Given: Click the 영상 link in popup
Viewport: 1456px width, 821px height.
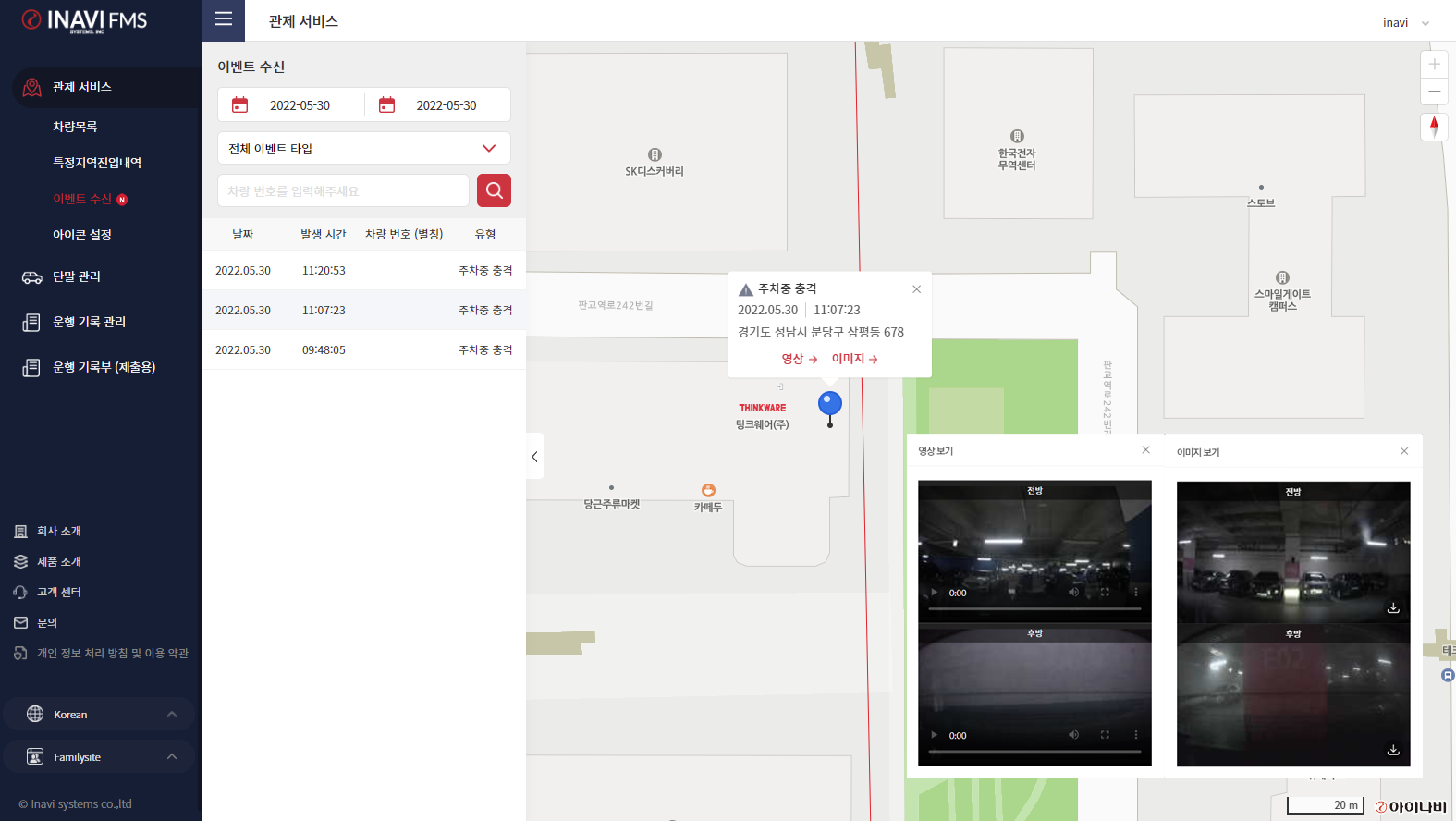Looking at the screenshot, I should coord(799,359).
